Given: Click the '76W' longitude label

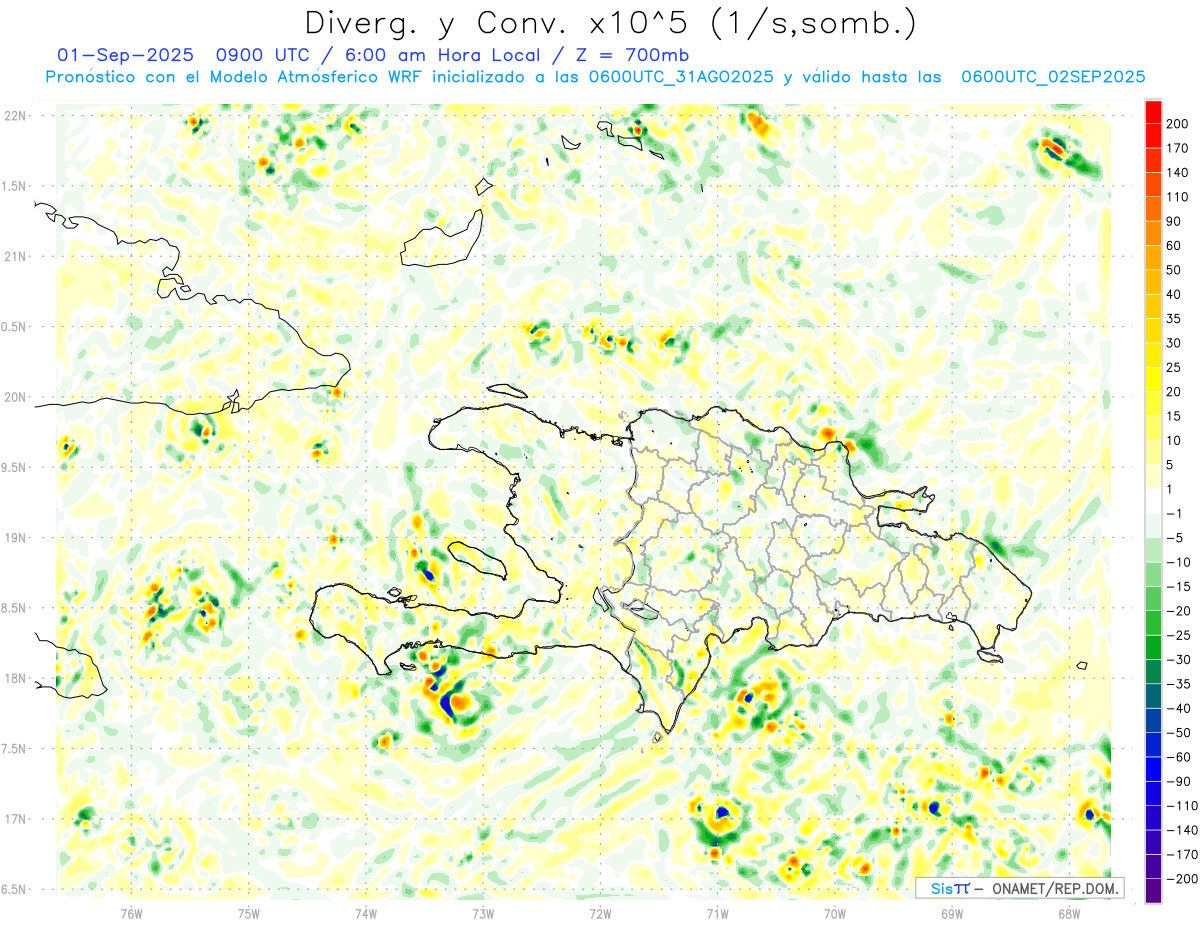Looking at the screenshot, I should pos(131,914).
